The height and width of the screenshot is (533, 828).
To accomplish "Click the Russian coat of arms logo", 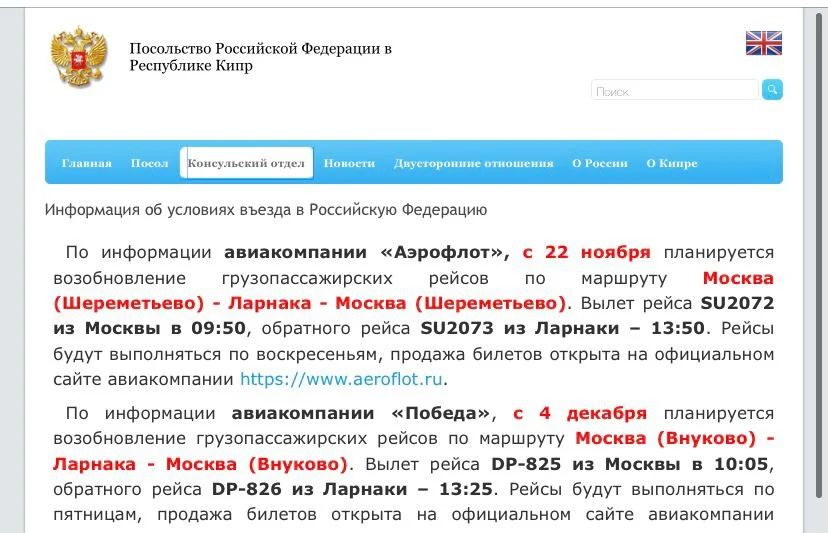I will [x=78, y=57].
